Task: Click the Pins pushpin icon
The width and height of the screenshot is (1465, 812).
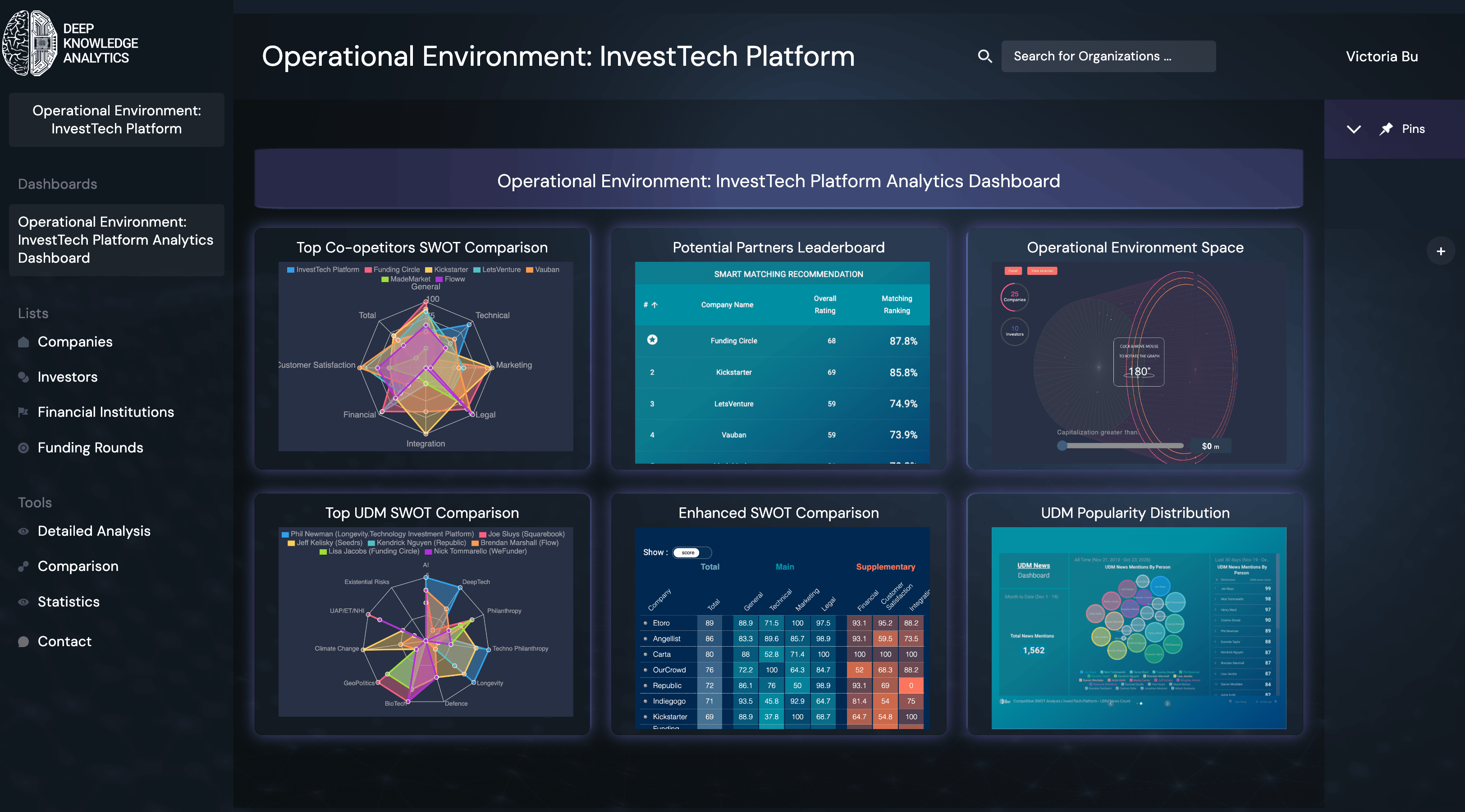Action: [1386, 129]
